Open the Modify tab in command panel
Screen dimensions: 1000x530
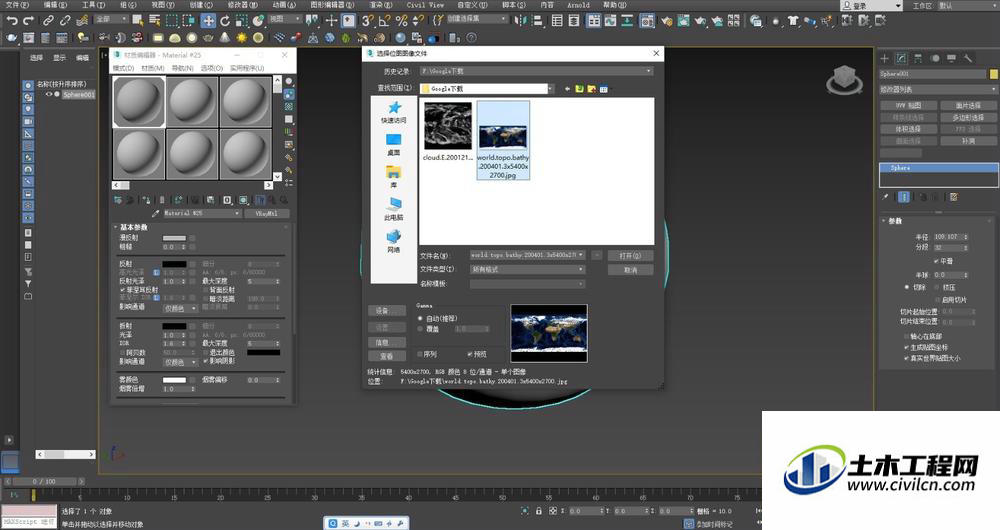coord(901,58)
